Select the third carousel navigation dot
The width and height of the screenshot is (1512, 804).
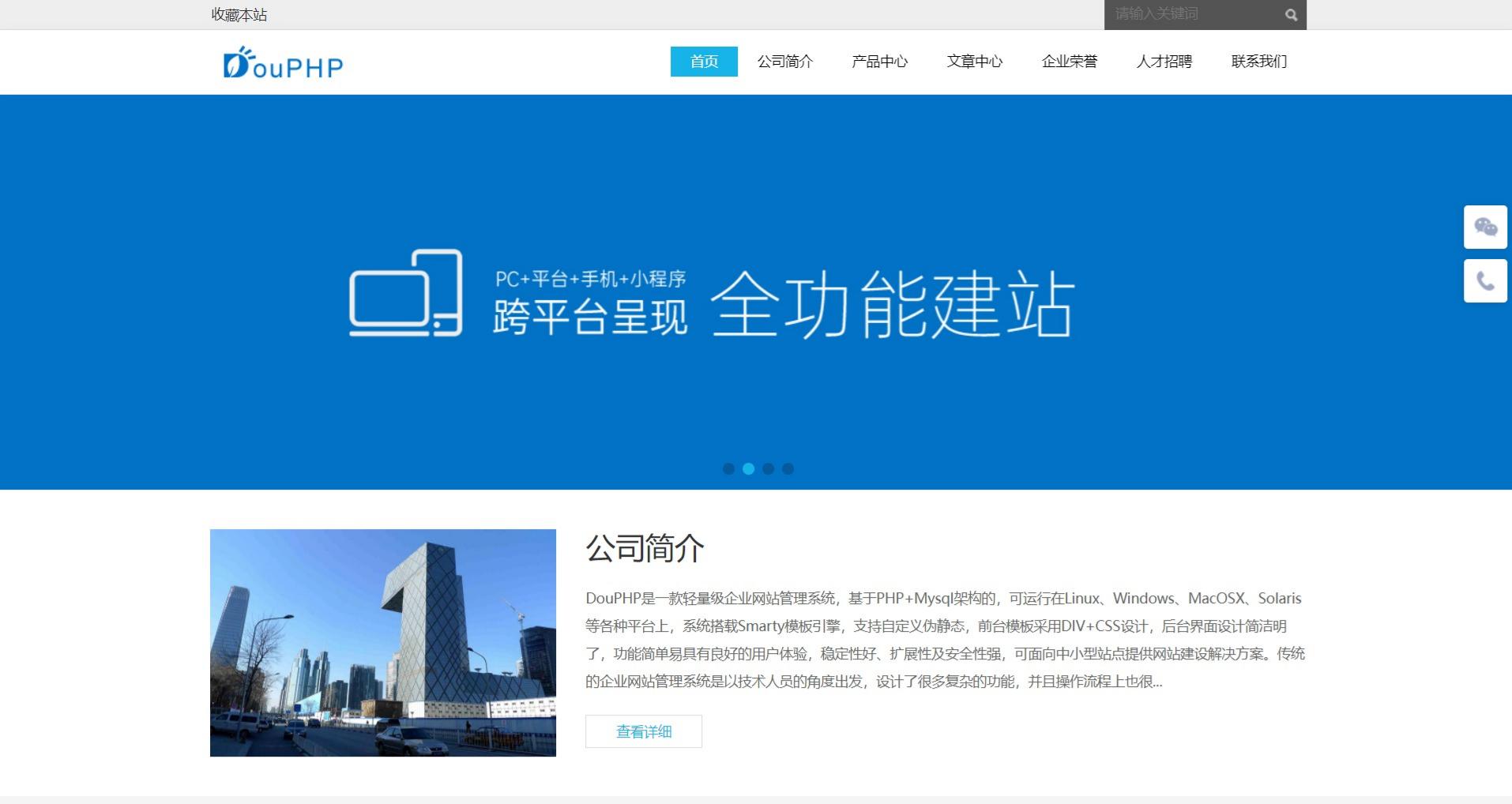point(767,468)
